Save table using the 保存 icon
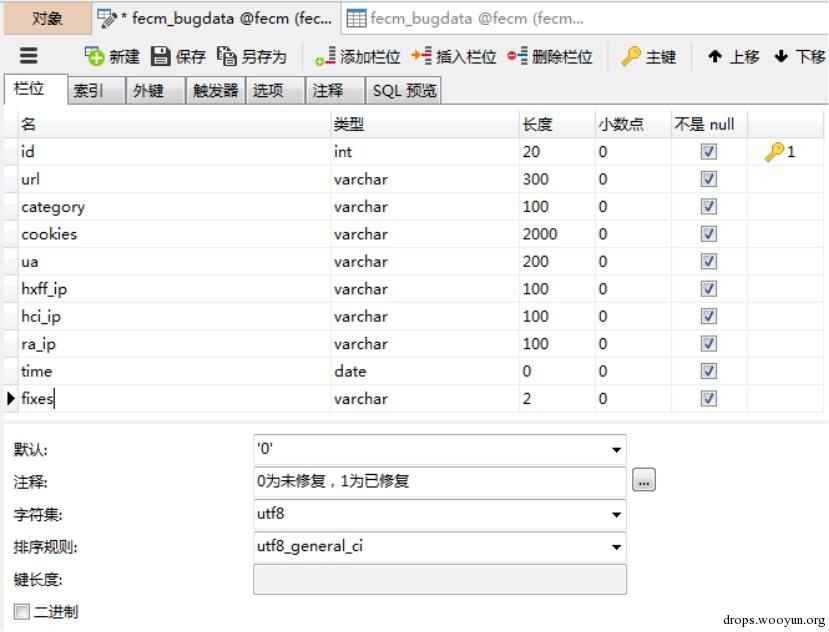 point(160,56)
